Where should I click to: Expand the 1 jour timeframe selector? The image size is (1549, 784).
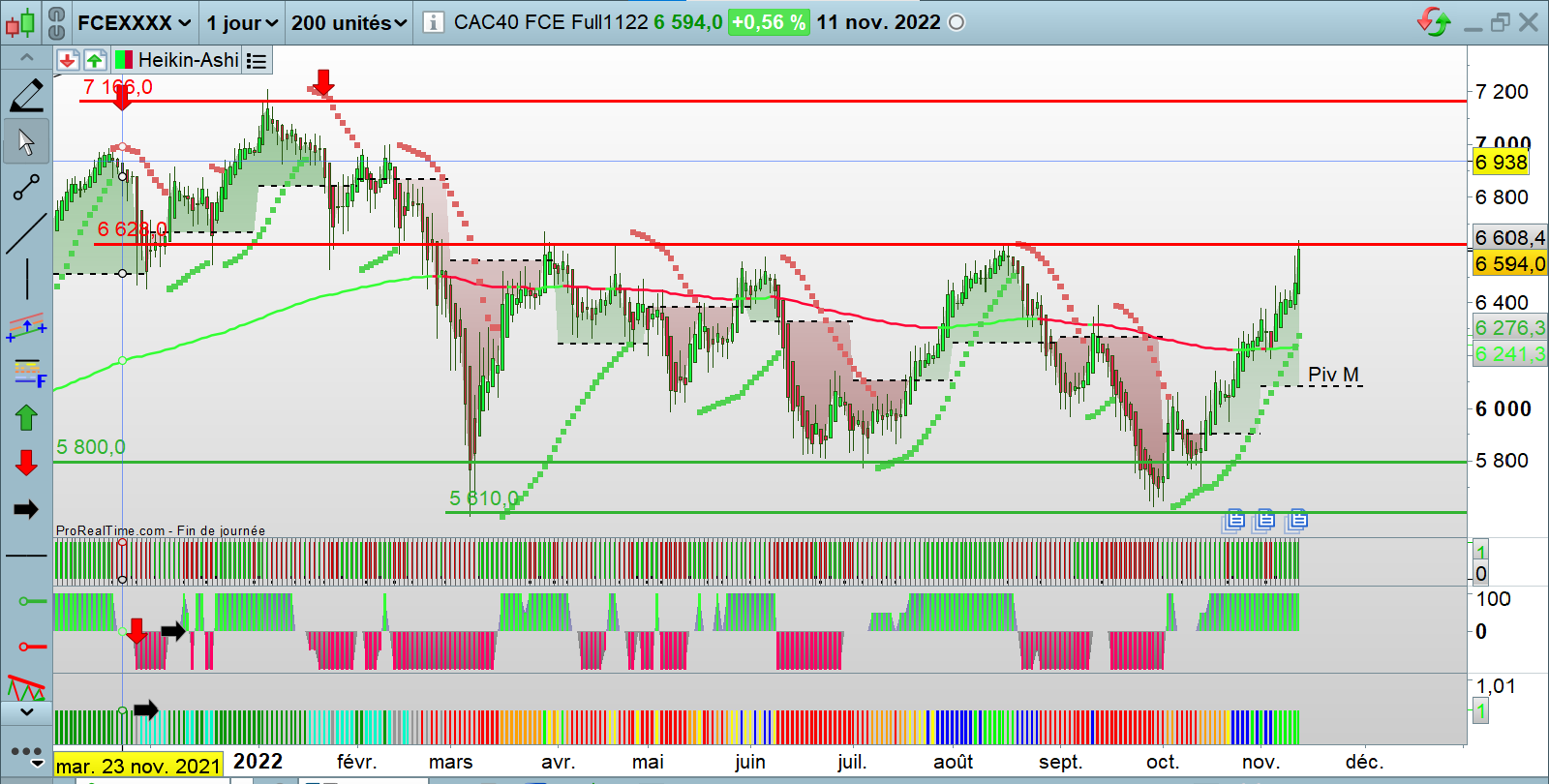pyautogui.click(x=241, y=22)
